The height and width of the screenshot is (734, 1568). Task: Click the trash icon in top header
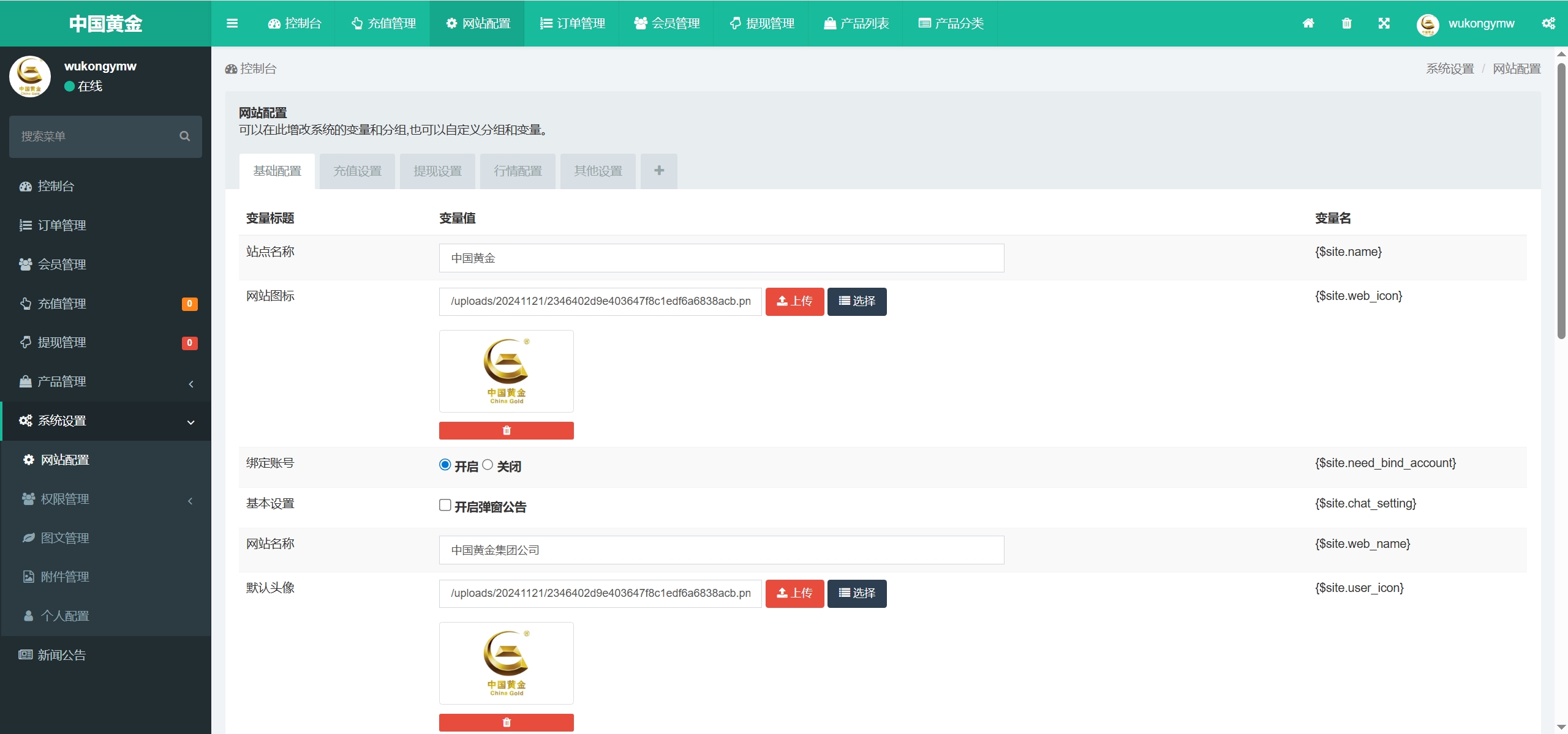(1346, 23)
